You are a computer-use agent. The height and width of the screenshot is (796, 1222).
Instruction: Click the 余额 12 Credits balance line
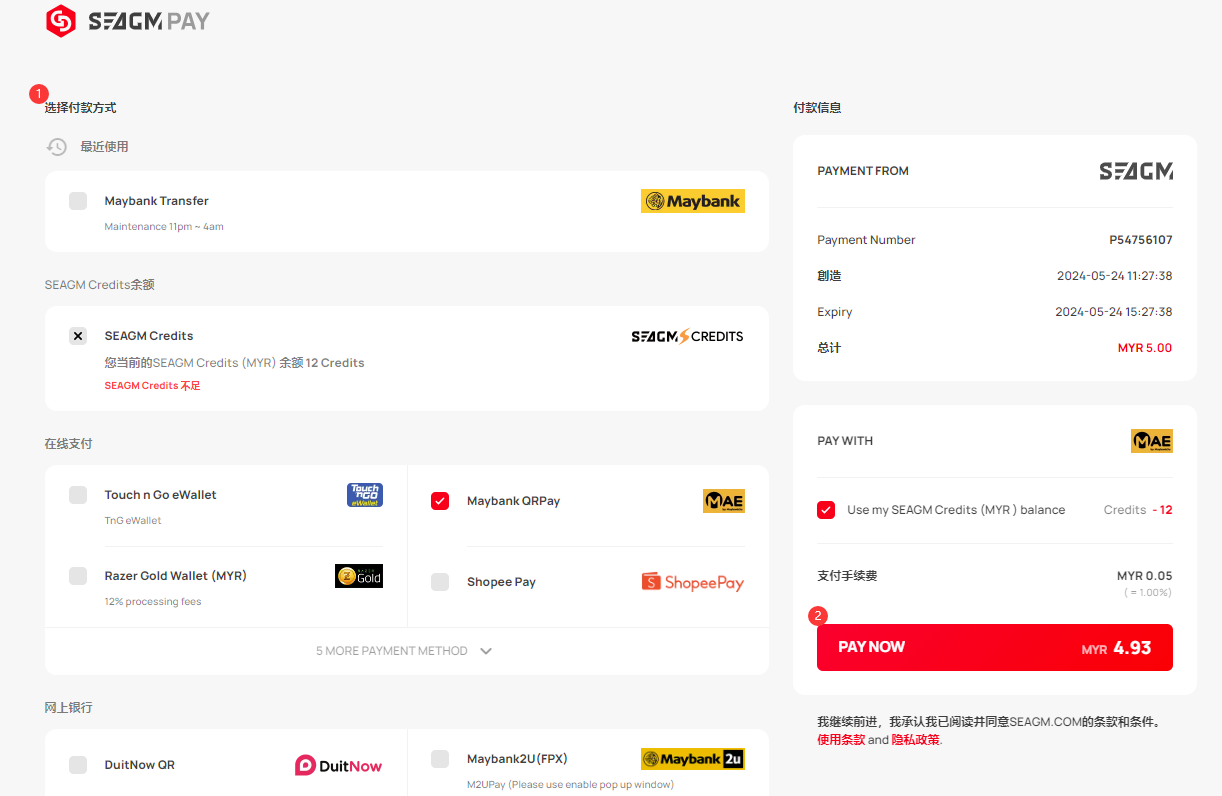(x=235, y=363)
